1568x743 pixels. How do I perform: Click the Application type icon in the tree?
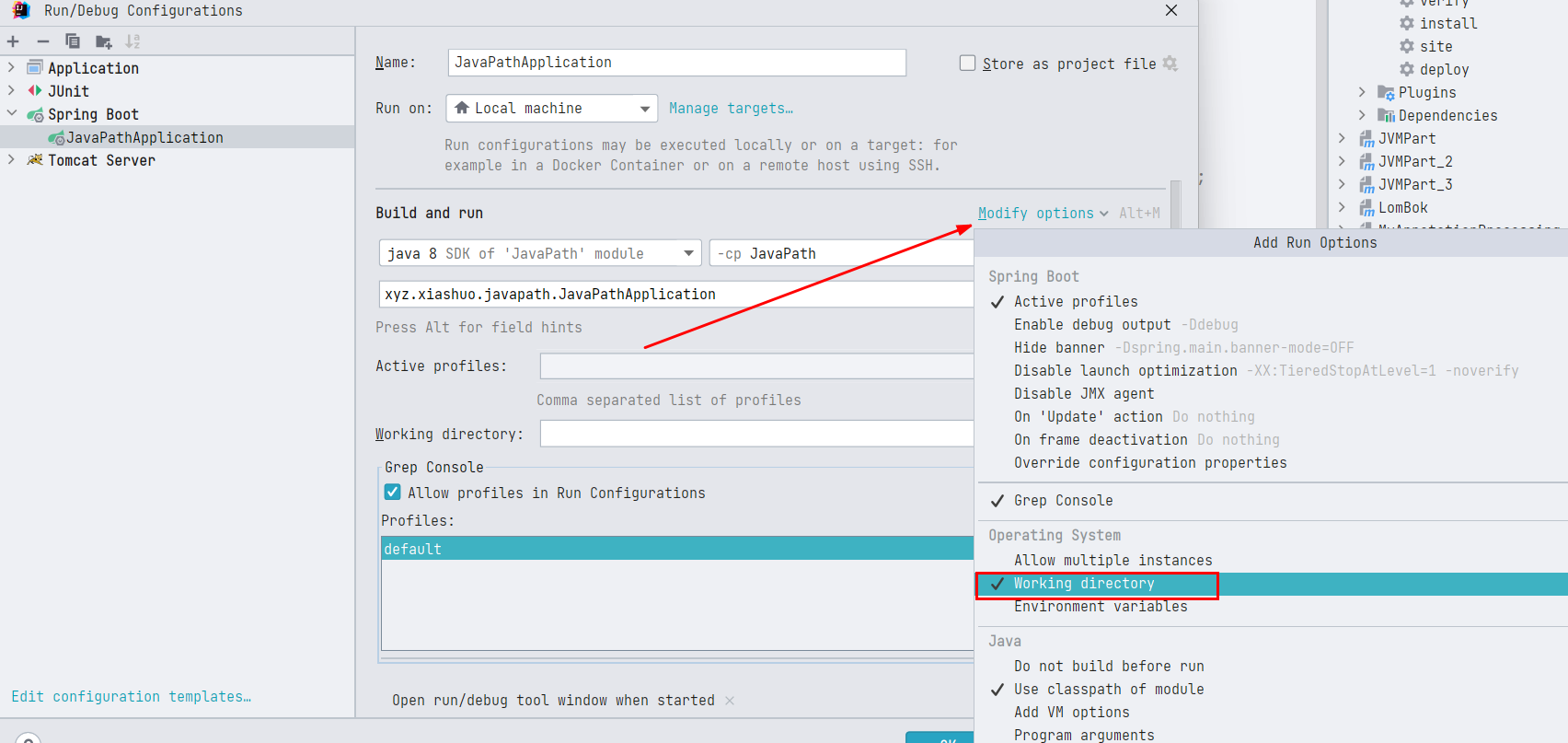coord(35,67)
